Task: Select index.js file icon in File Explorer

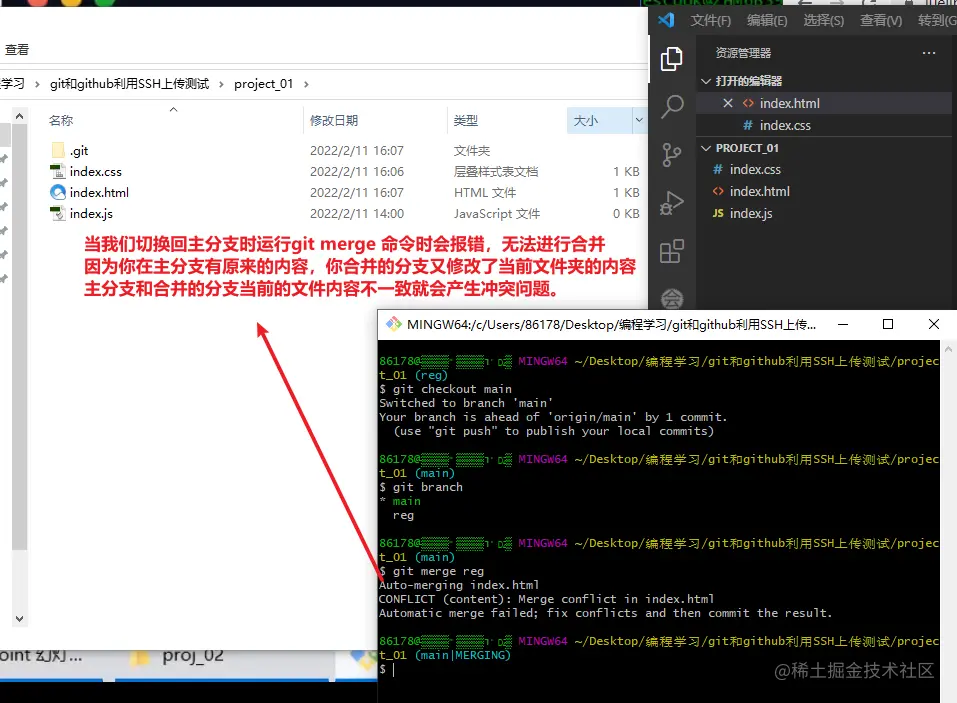Action: [58, 214]
